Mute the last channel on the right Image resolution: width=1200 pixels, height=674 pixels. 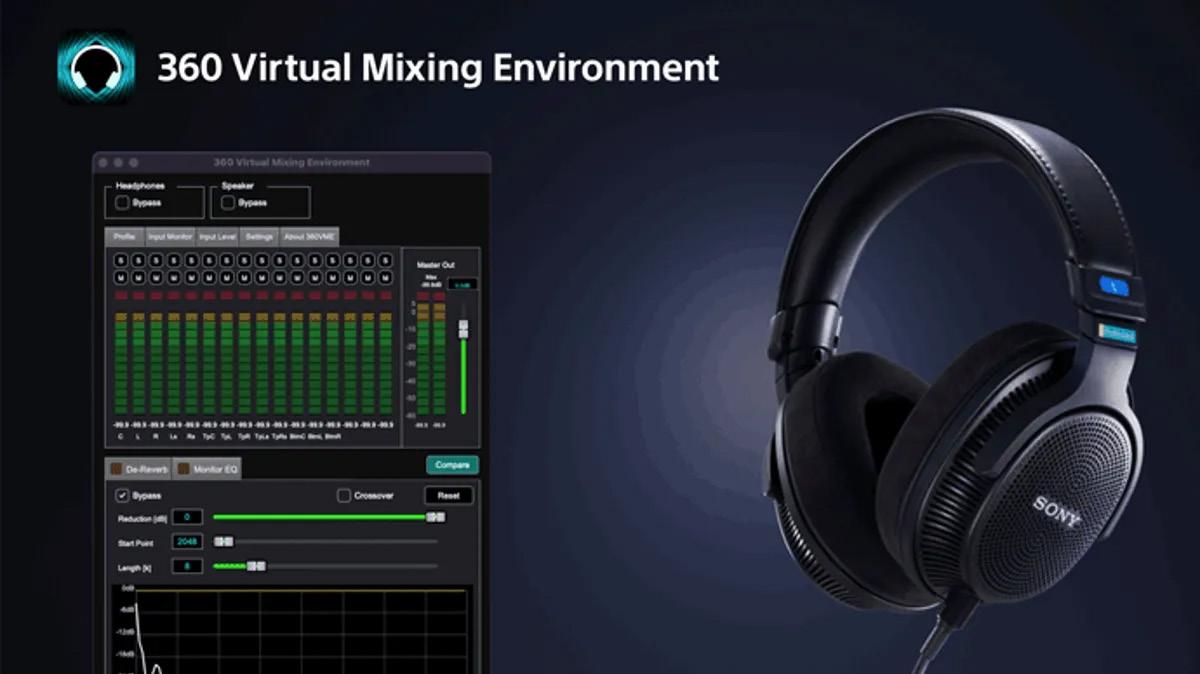(385, 276)
